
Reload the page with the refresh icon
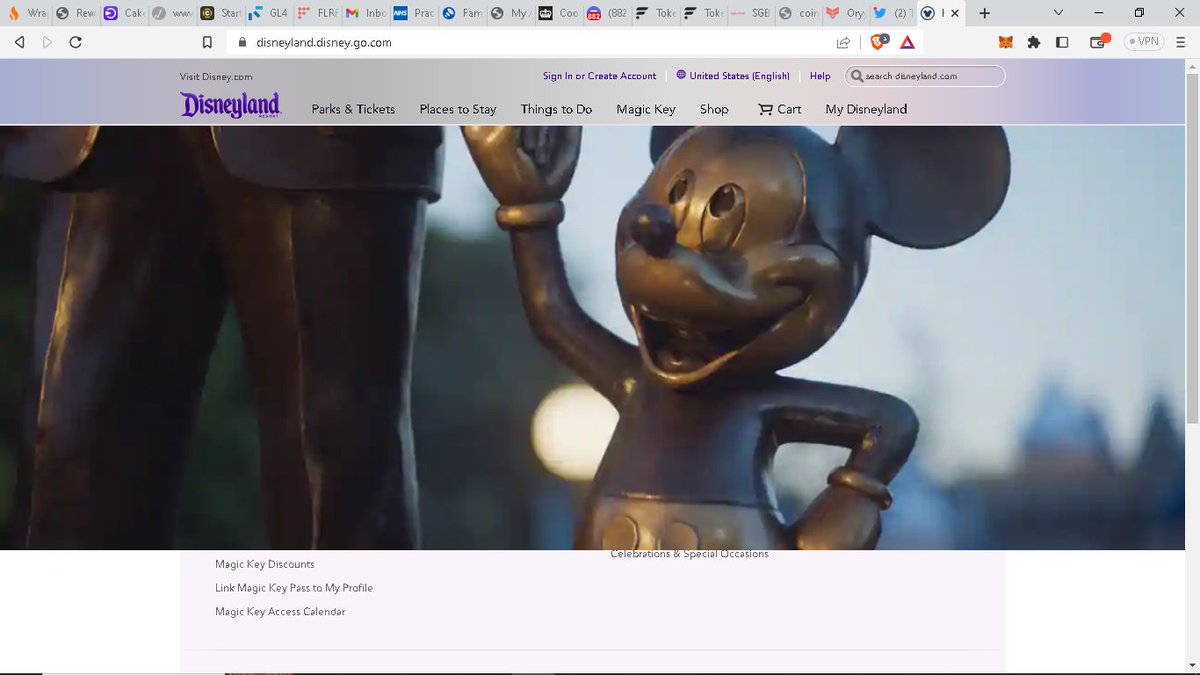tap(75, 43)
